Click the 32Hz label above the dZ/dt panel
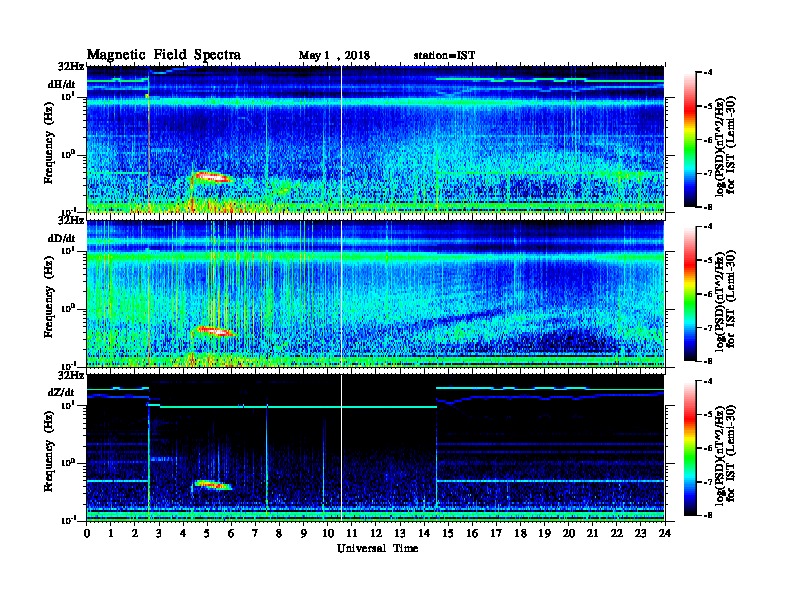The image size is (792, 612). tap(71, 375)
